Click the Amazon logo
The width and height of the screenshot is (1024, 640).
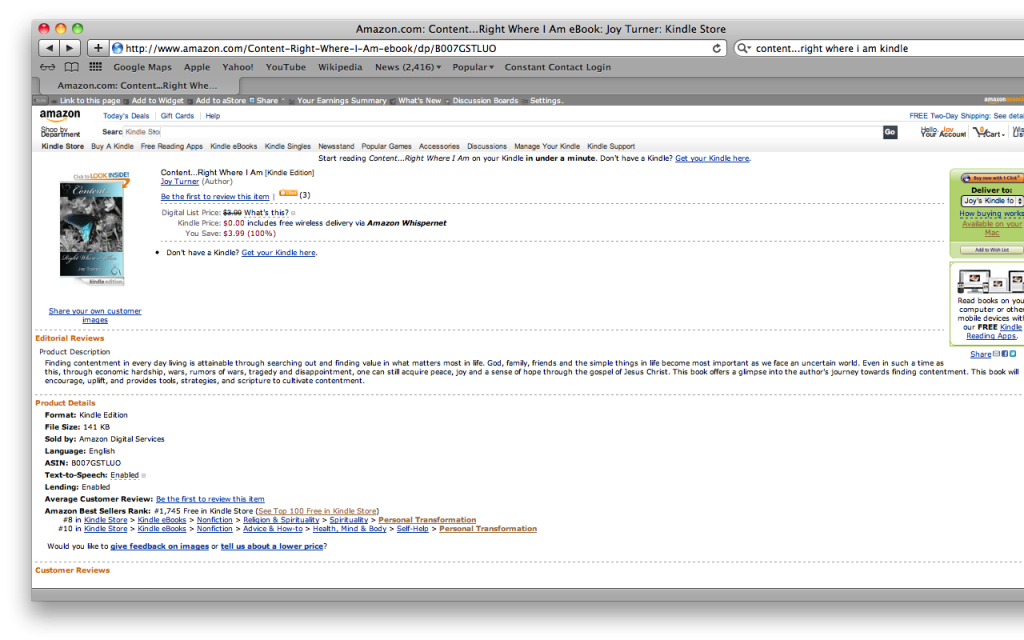tap(60, 116)
